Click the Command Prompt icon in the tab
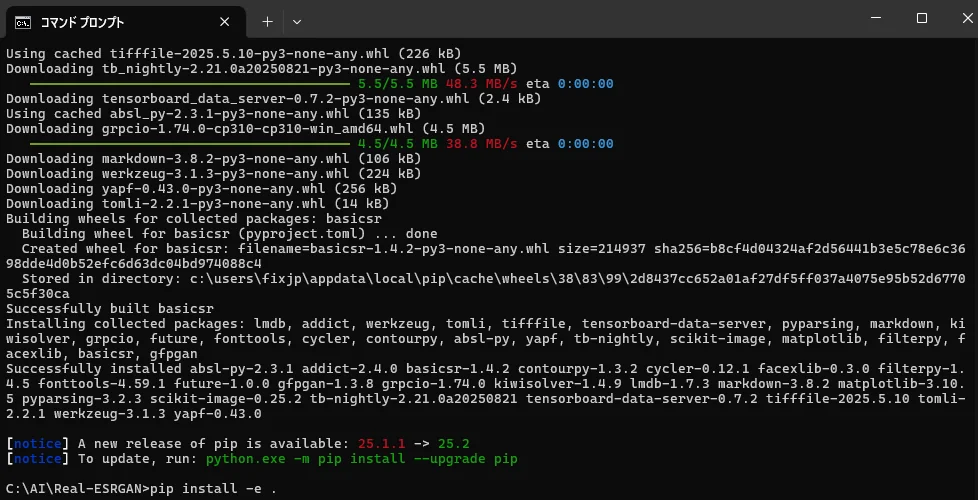 click(20, 21)
